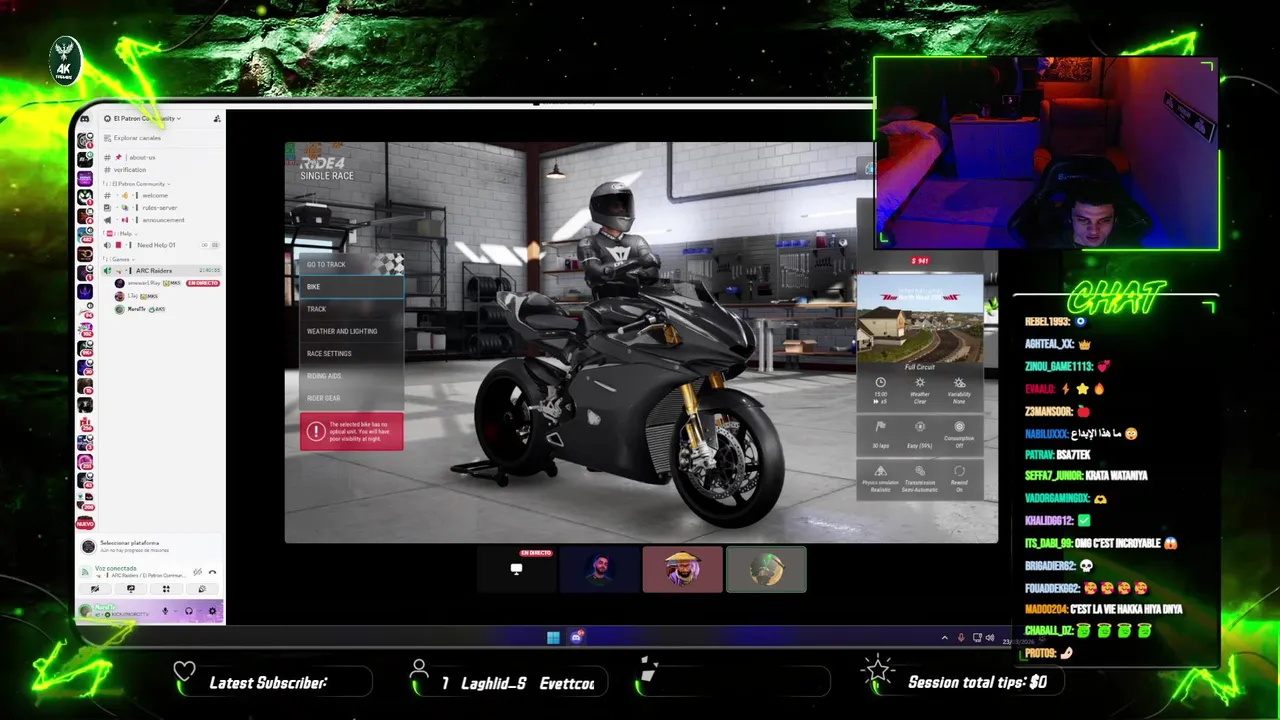Viewport: 1280px width, 720px height.
Task: Toggle noise suppression icon beside Voz conectada
Action: (197, 572)
